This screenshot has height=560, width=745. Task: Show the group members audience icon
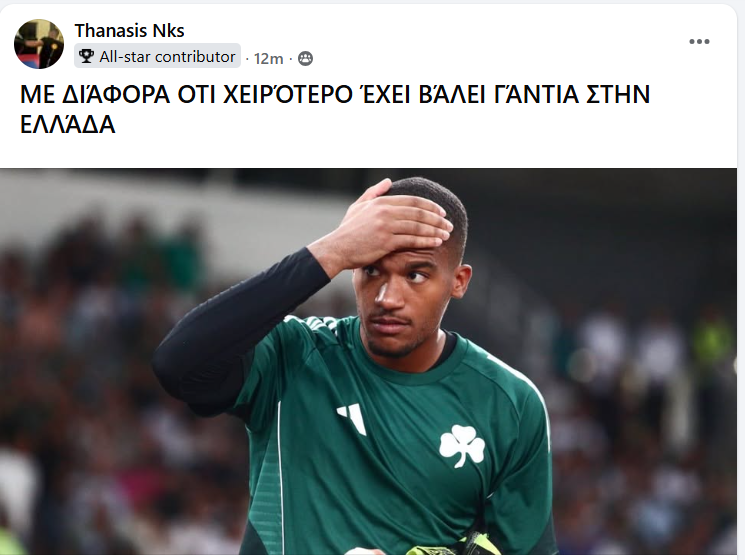(x=305, y=58)
